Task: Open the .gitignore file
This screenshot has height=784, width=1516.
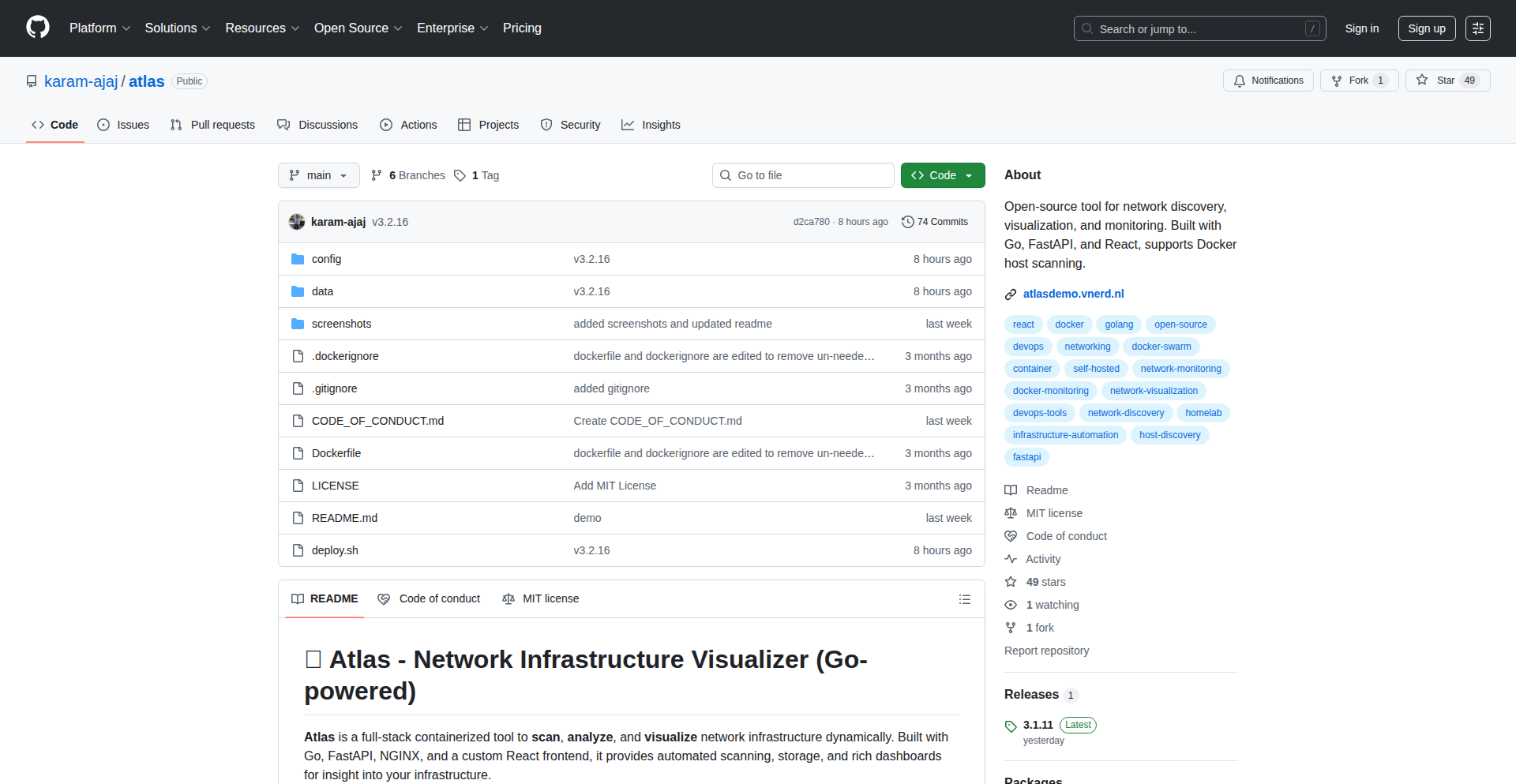Action: point(334,388)
